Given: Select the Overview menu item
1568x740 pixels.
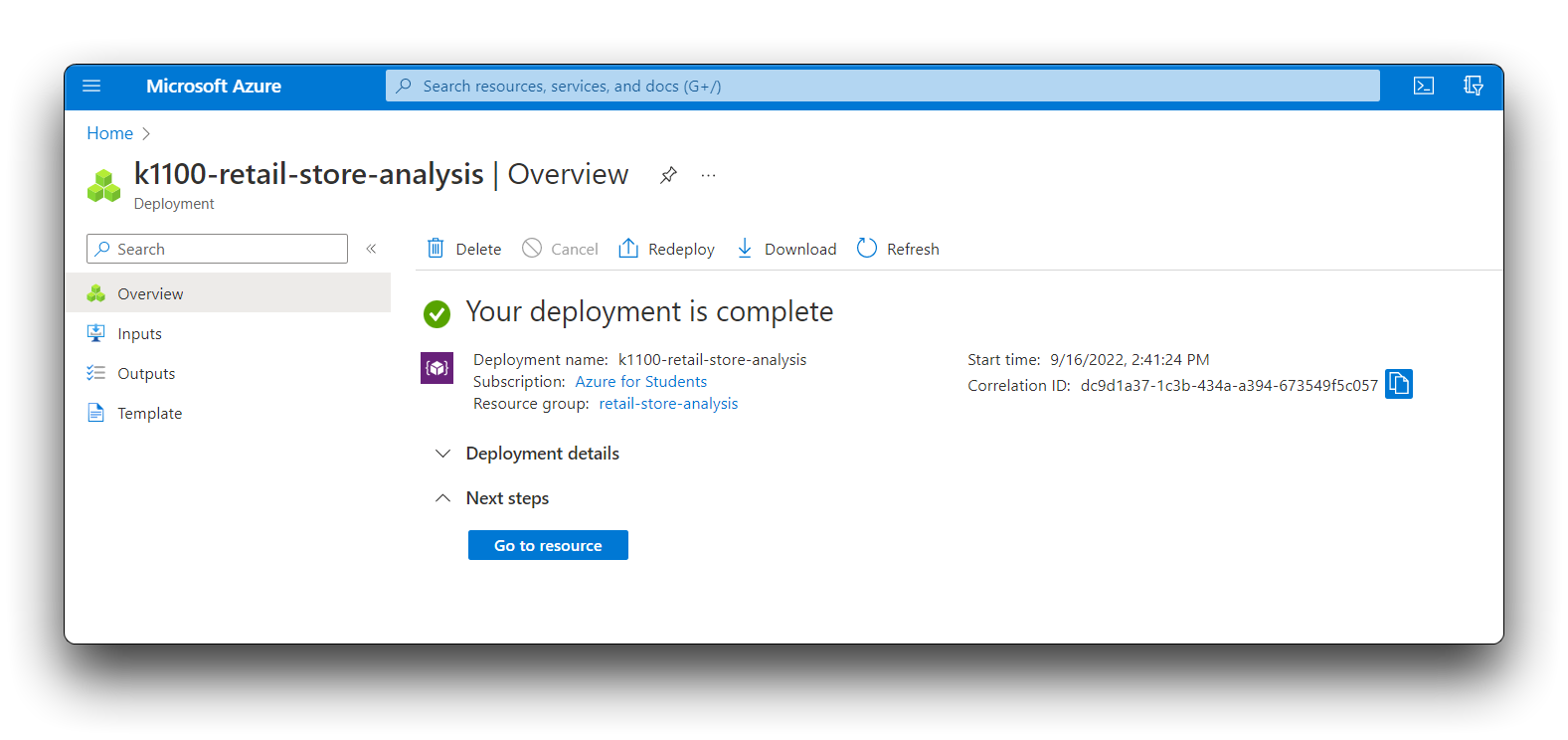Looking at the screenshot, I should click(228, 293).
